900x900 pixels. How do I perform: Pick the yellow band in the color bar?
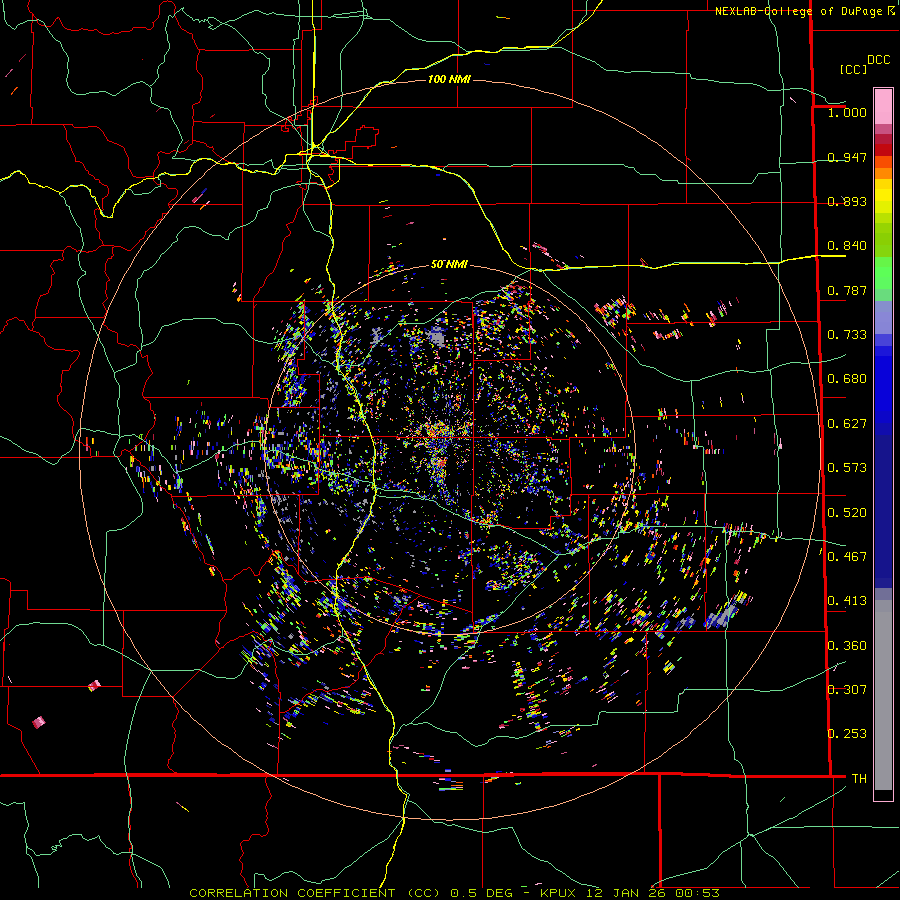883,197
